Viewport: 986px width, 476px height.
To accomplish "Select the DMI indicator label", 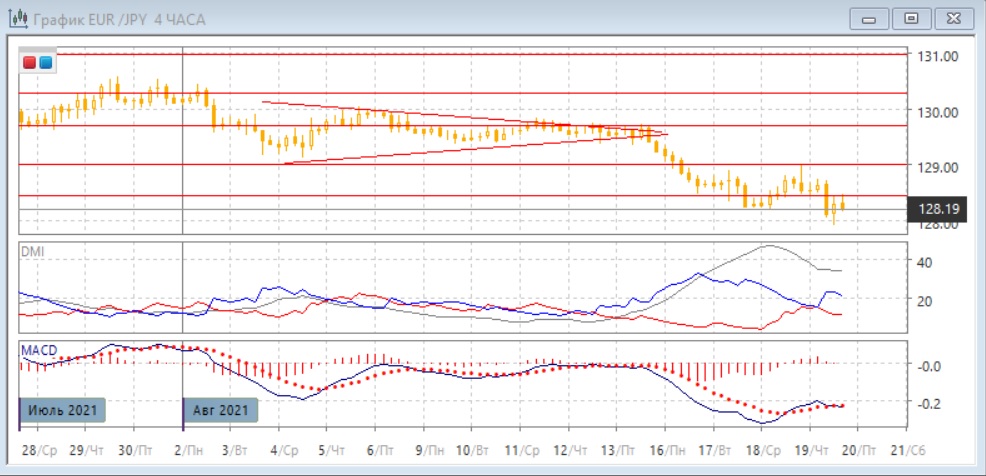I will click(32, 251).
